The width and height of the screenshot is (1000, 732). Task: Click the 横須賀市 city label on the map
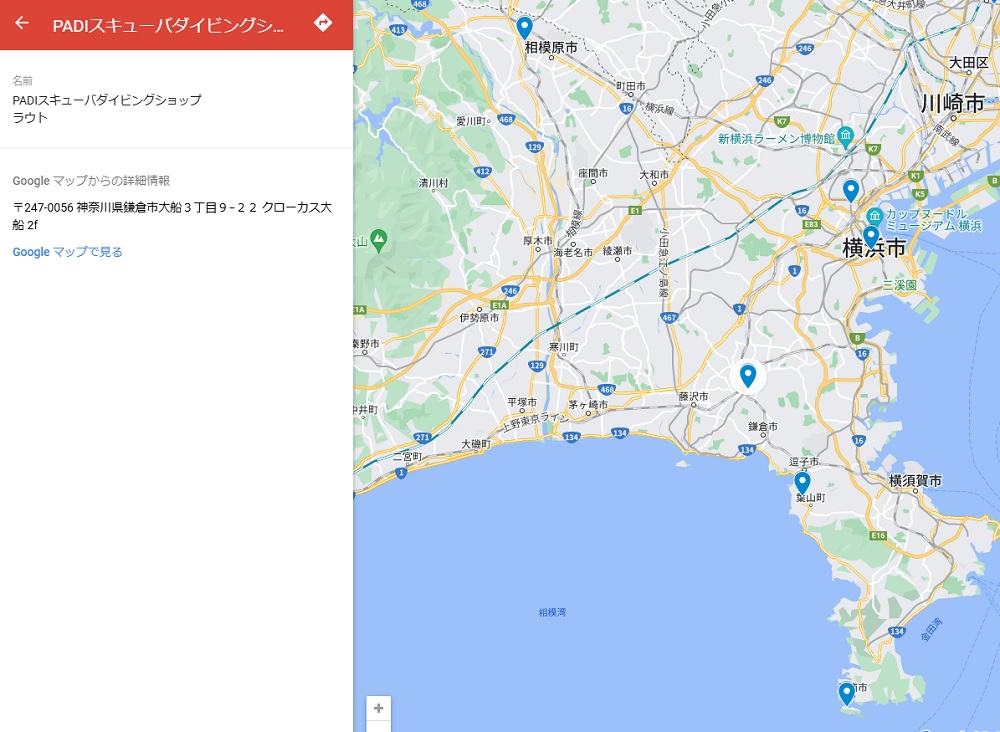(x=915, y=481)
